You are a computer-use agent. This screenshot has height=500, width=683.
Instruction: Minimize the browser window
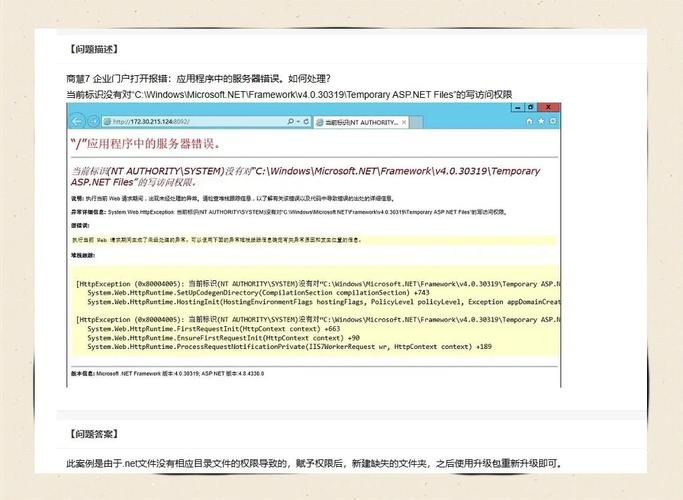point(517,107)
